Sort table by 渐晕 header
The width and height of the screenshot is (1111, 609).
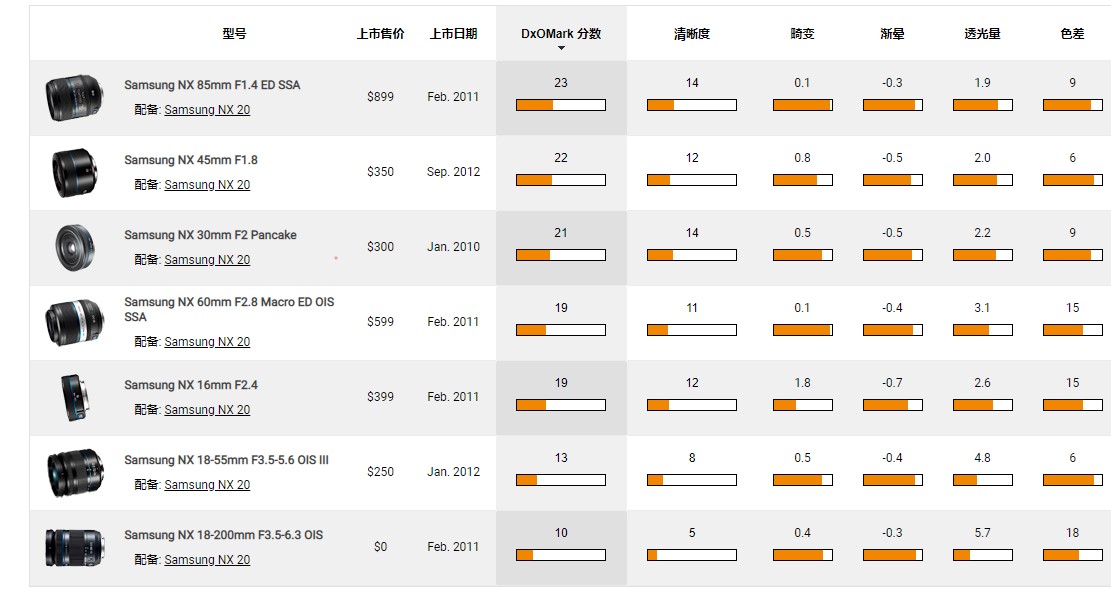[892, 33]
